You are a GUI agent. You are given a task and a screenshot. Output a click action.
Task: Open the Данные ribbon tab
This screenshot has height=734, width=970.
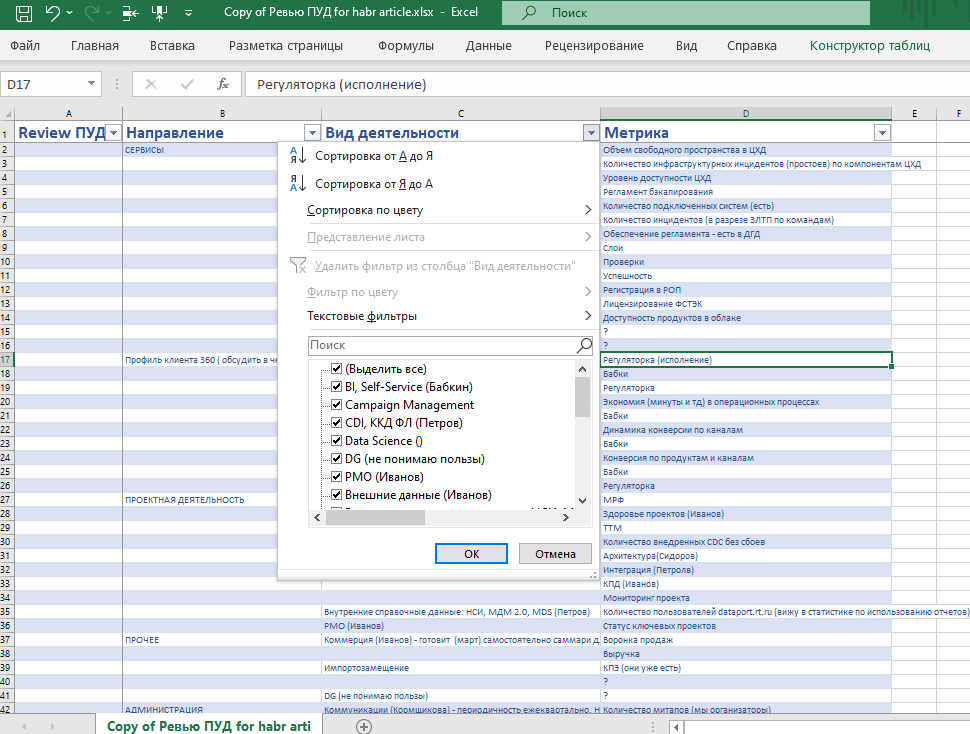489,46
